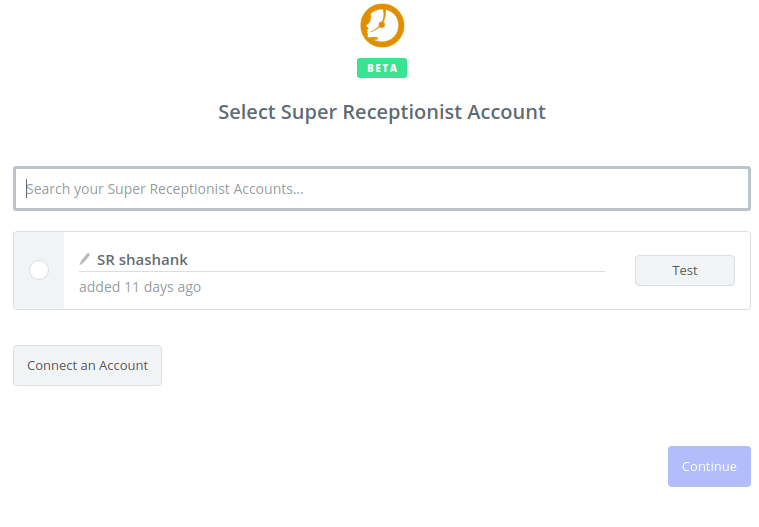Click the gray panel surrounding the radio button
759x527 pixels.
point(39,271)
